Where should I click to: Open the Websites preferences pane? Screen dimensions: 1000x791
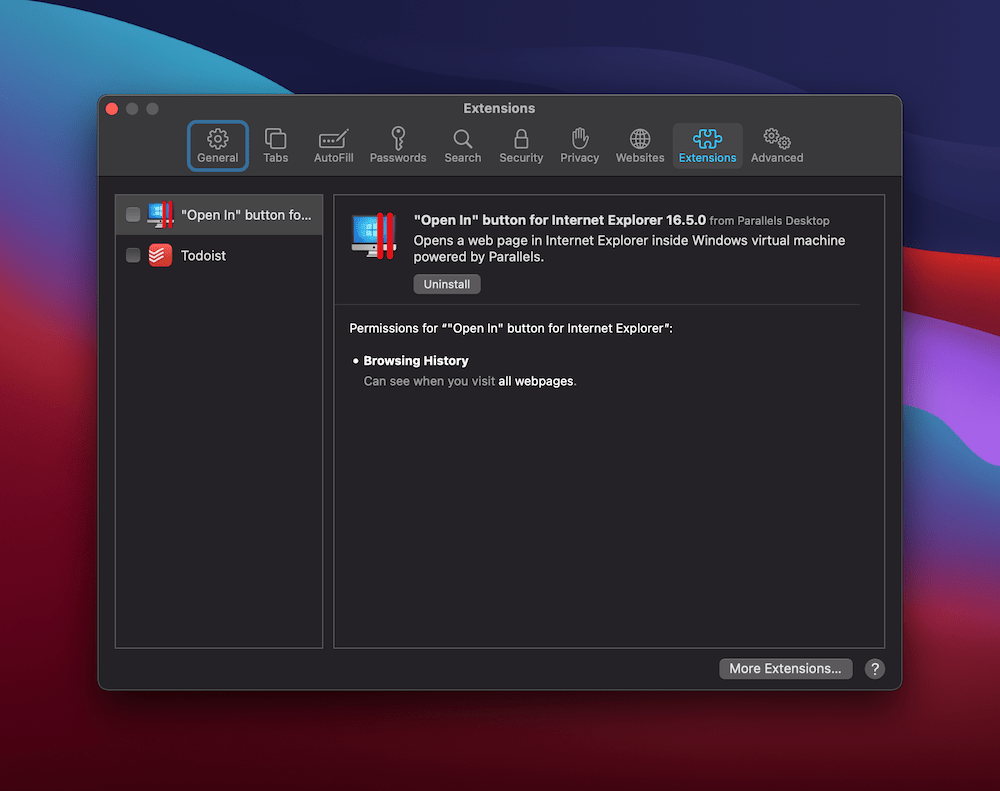click(x=640, y=145)
